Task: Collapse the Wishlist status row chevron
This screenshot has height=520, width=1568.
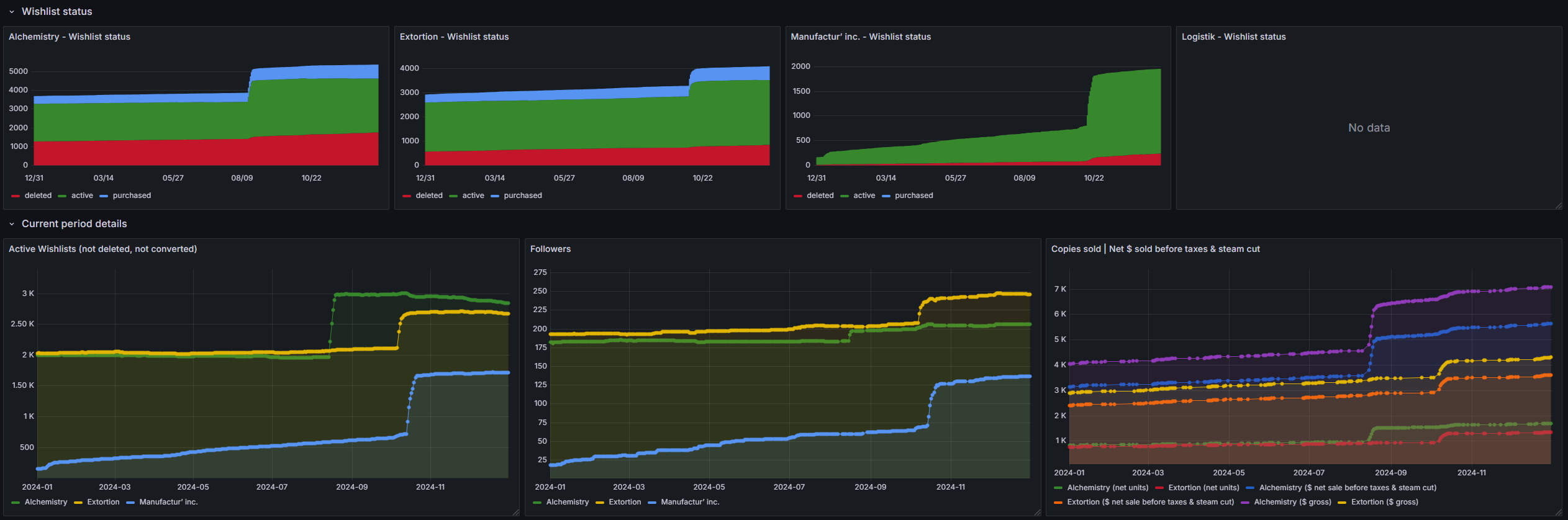Action: point(11,12)
